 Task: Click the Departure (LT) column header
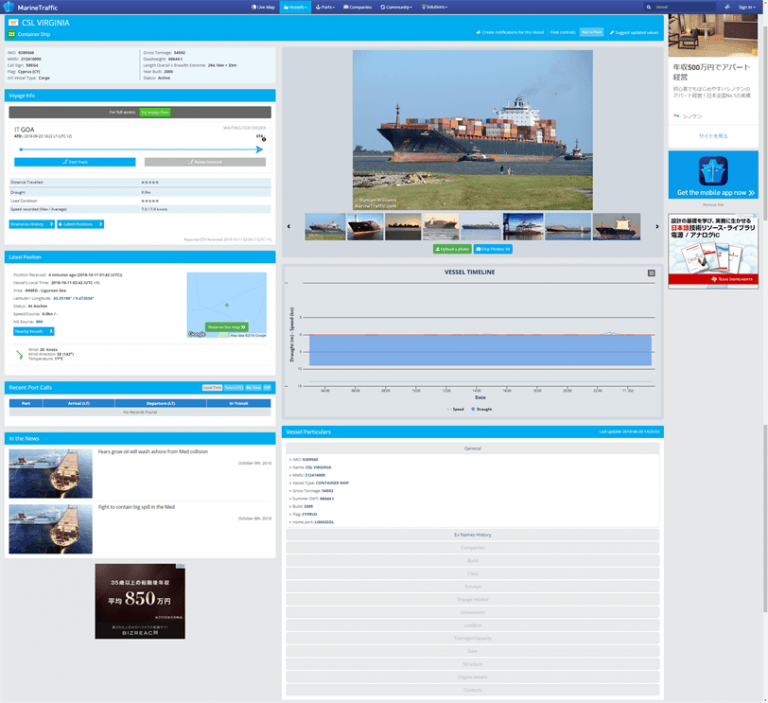pos(160,403)
